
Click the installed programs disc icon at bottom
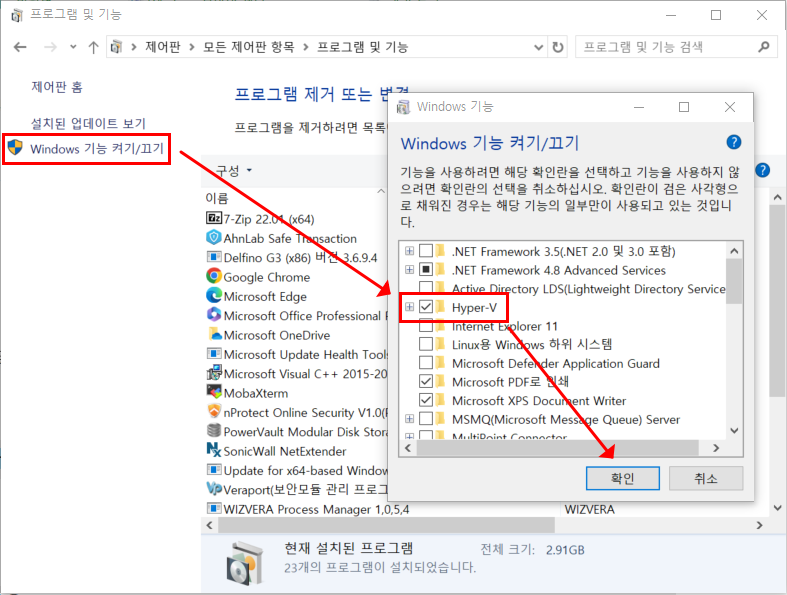pyautogui.click(x=243, y=563)
